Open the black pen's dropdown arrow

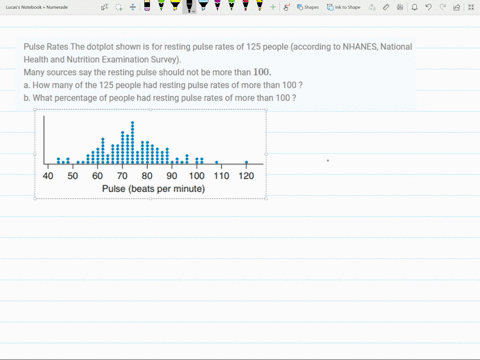coord(193,11)
